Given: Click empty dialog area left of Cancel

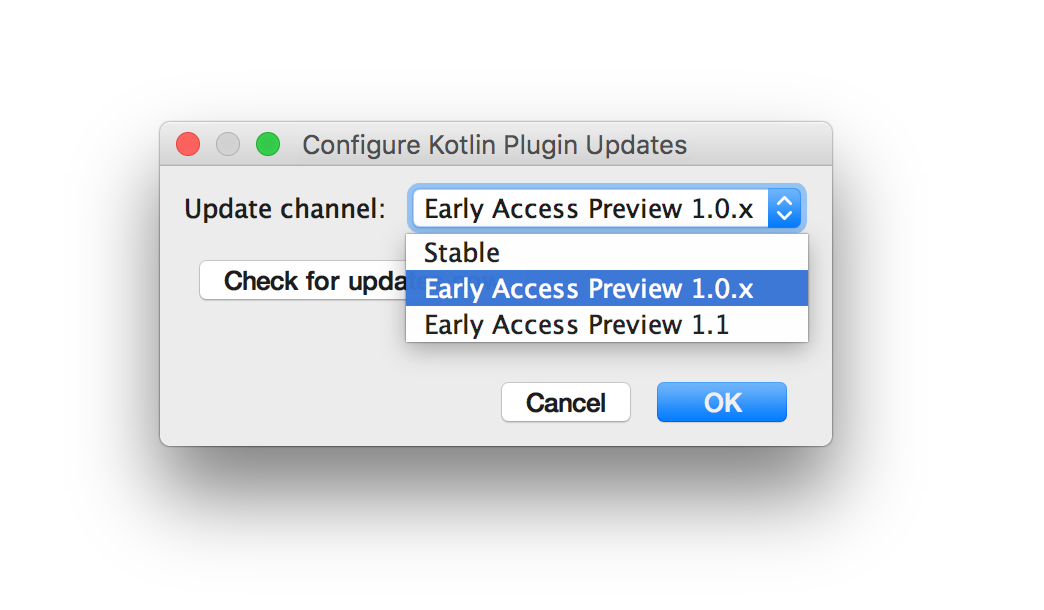Looking at the screenshot, I should click(x=333, y=402).
